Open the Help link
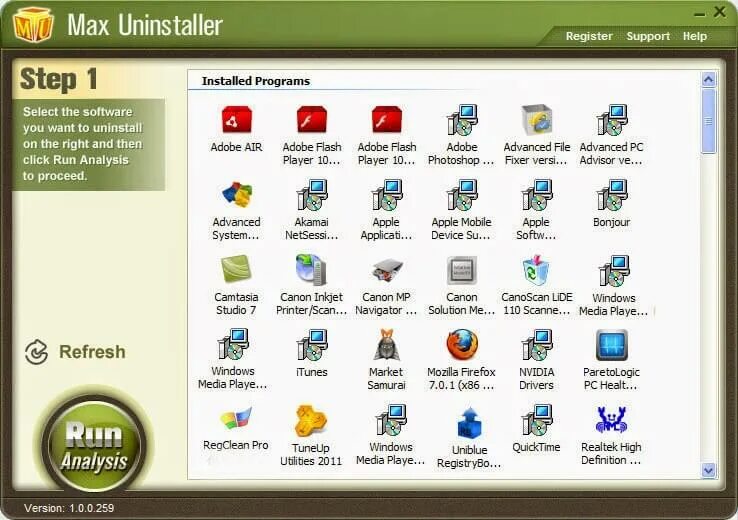Viewport: 738px width, 520px height. point(695,36)
